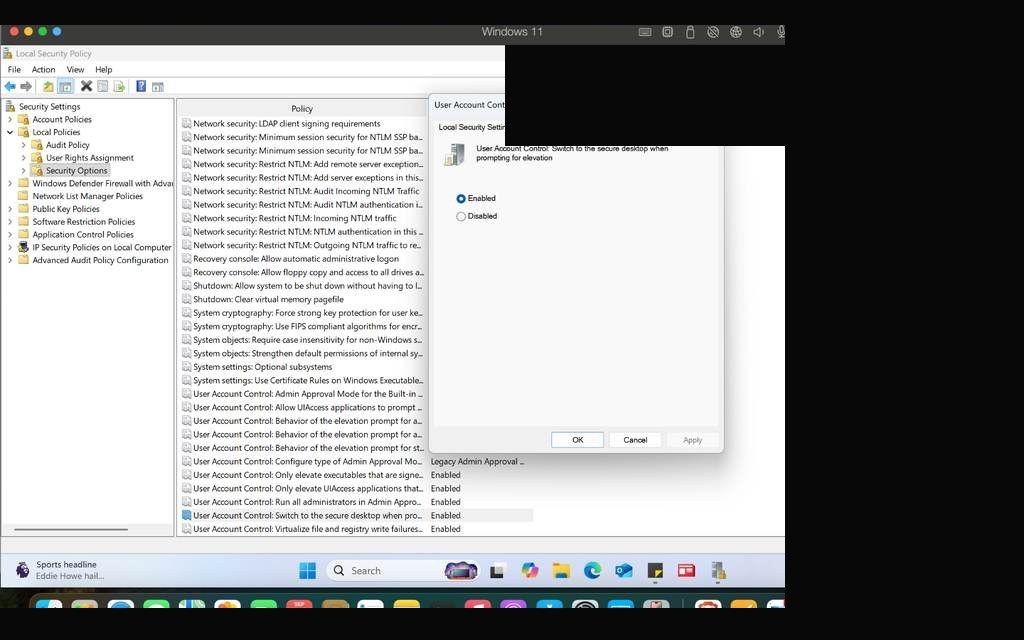Expand the Public Key Policies node

tap(10, 209)
